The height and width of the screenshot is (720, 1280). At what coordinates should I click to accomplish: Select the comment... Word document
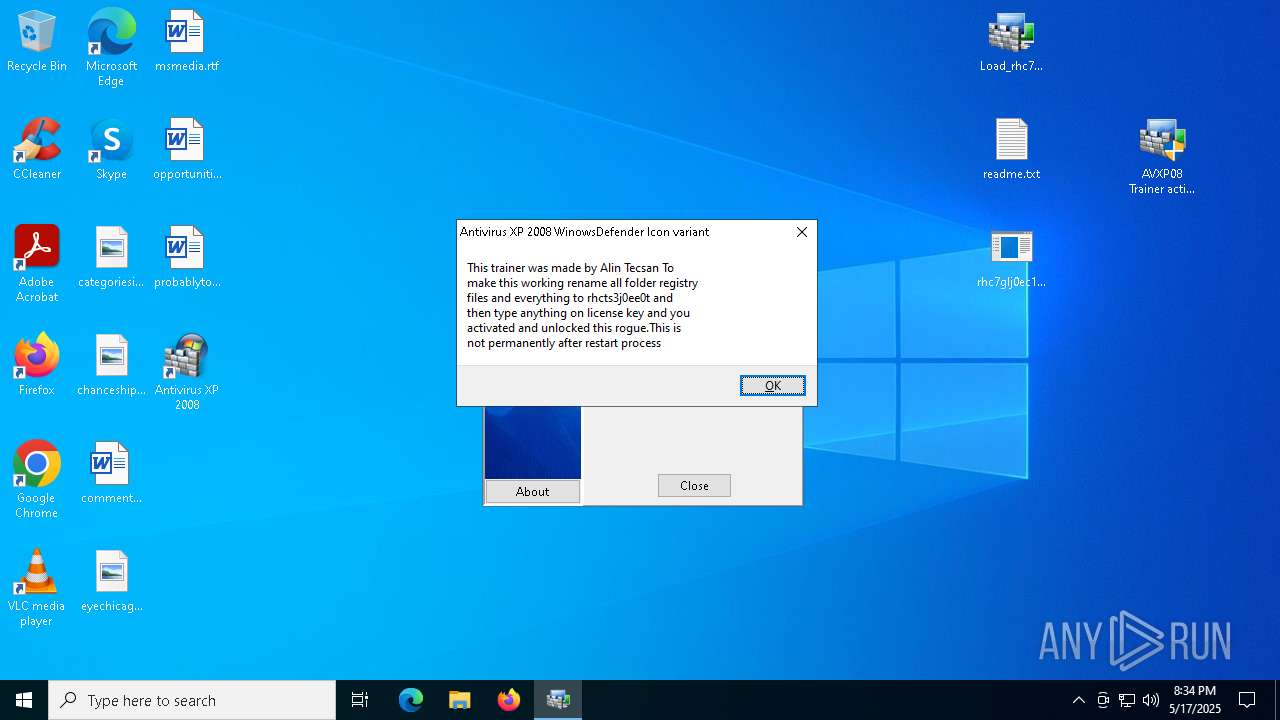click(x=111, y=474)
